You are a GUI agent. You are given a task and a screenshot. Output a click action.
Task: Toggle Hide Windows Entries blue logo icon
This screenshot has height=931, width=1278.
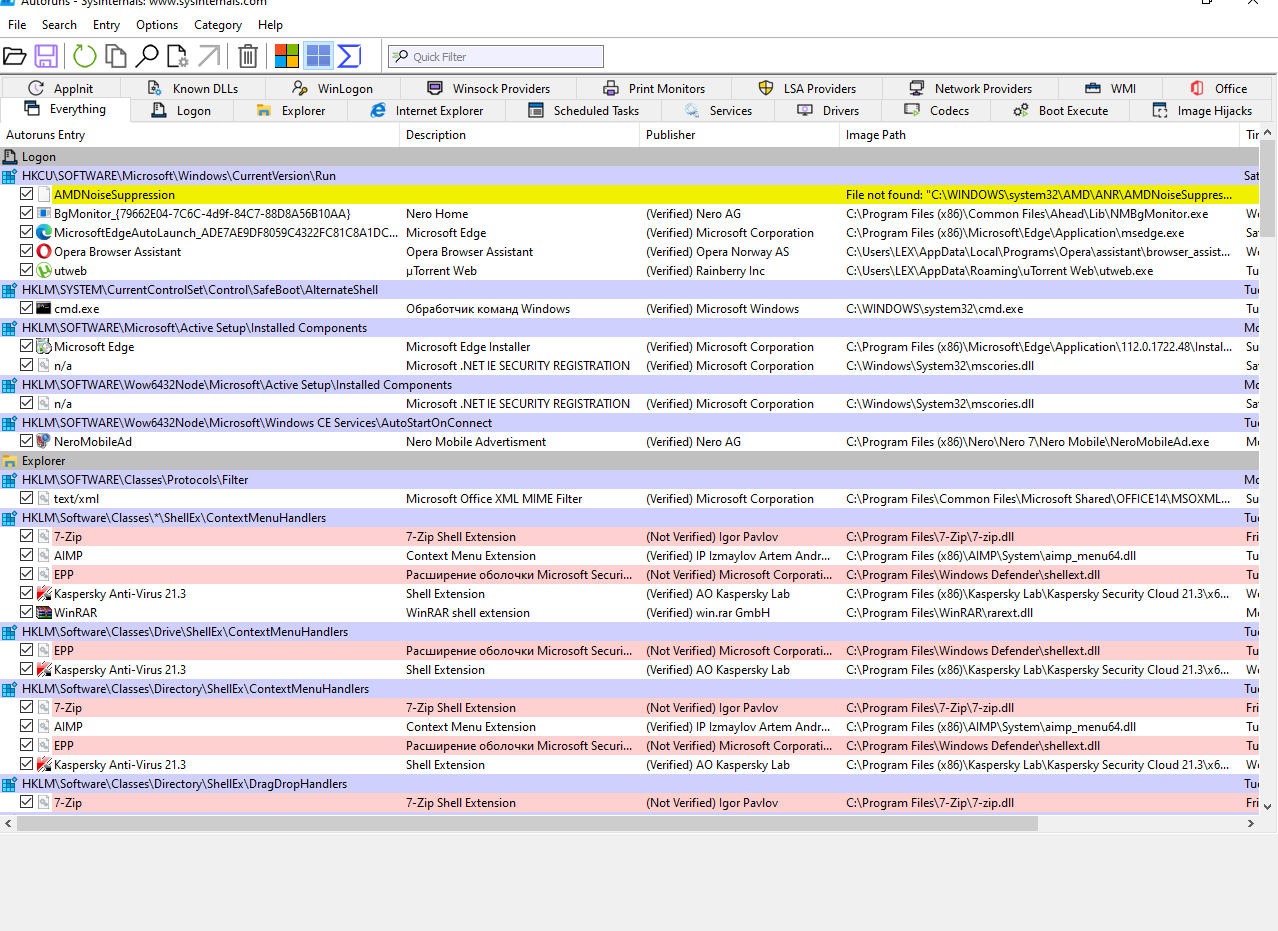point(318,56)
